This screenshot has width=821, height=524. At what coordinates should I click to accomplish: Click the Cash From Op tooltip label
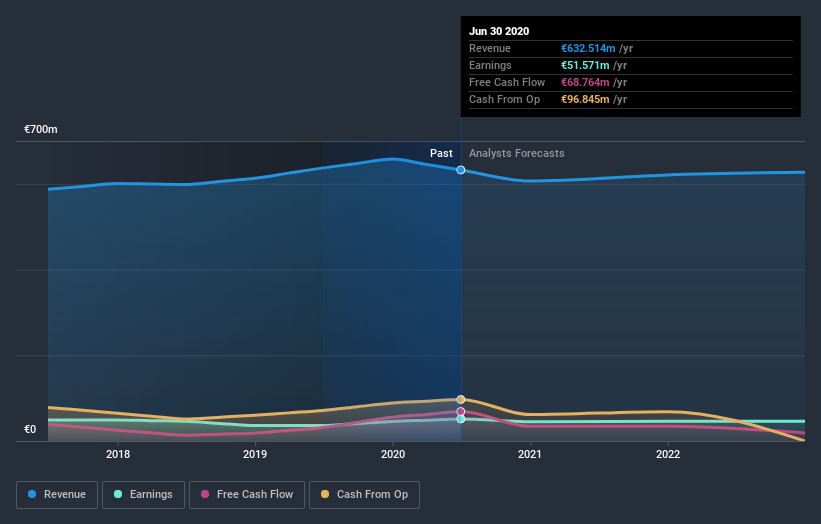[504, 99]
